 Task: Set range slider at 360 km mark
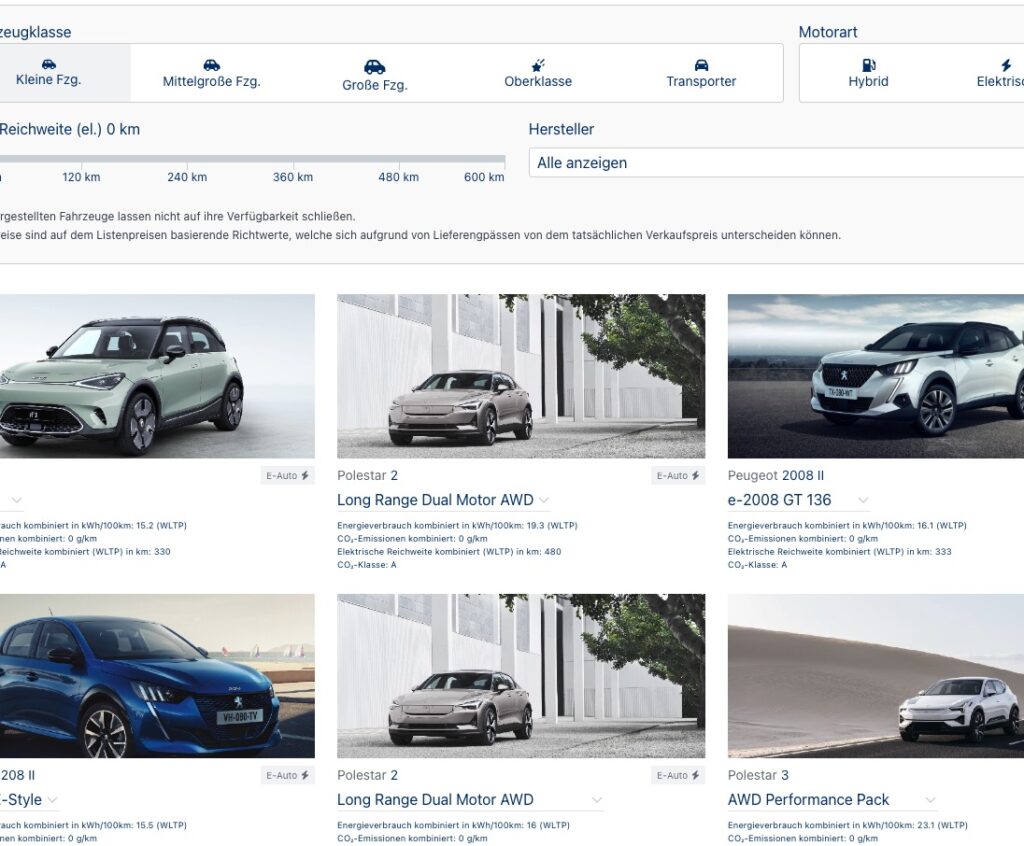point(292,159)
